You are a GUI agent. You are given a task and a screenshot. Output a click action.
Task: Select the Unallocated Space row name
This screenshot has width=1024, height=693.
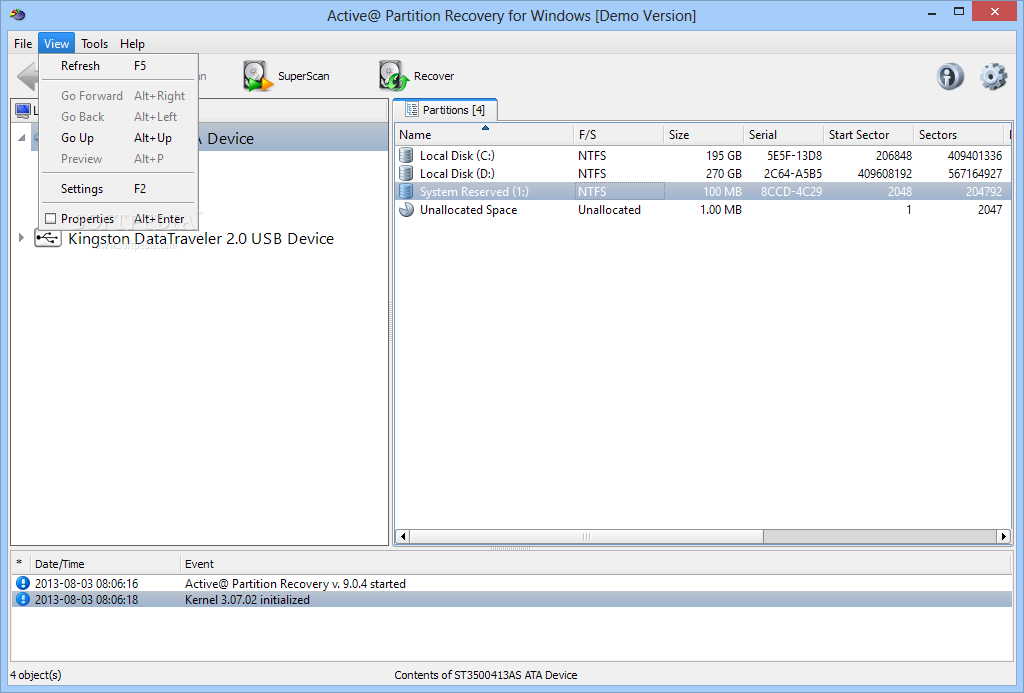tap(468, 210)
